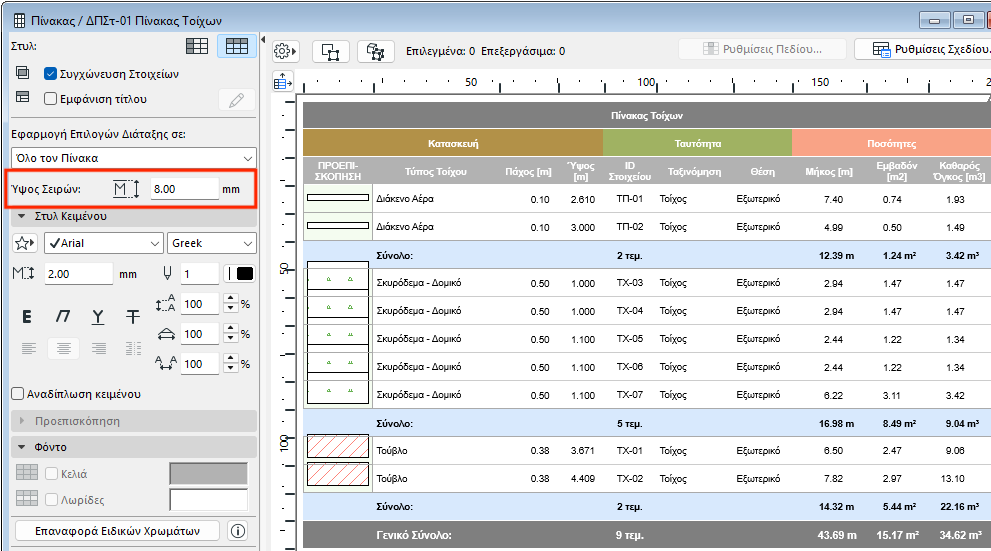Screen dimensions: 991x551
Task: Apply underline text formatting
Action: click(x=97, y=317)
